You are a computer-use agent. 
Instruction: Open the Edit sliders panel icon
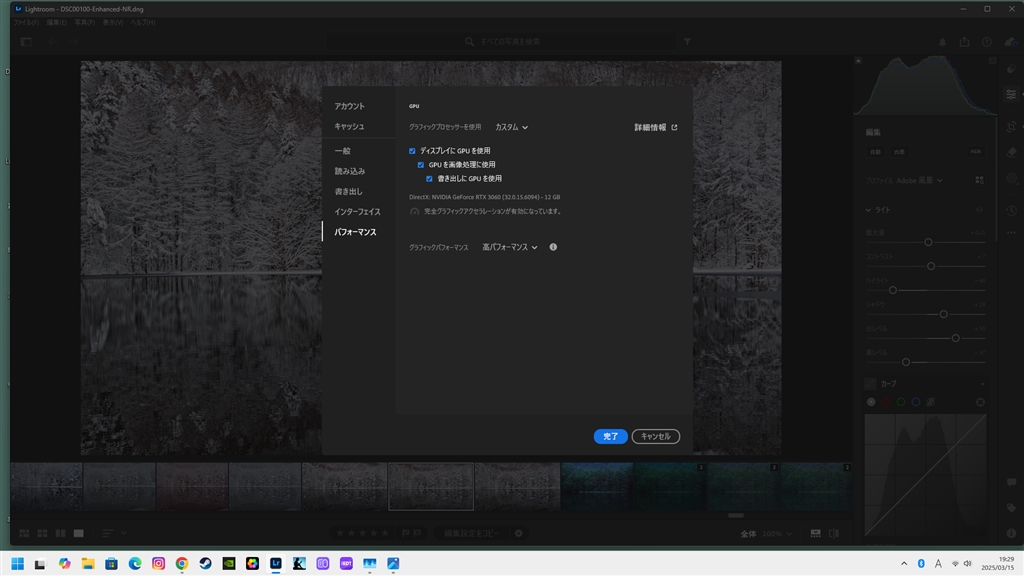(1012, 95)
